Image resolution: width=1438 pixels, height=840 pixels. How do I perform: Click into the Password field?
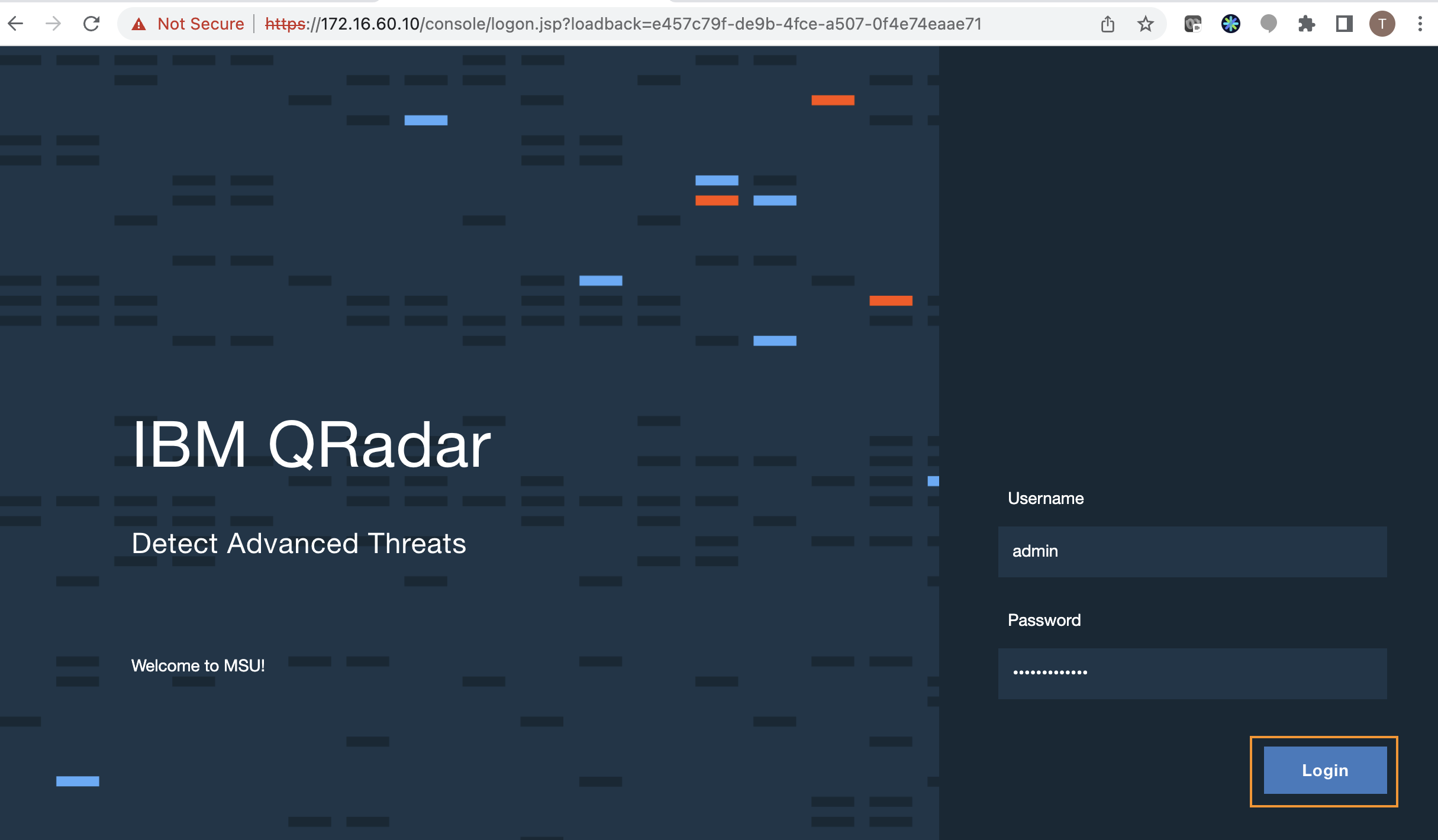coord(1192,673)
